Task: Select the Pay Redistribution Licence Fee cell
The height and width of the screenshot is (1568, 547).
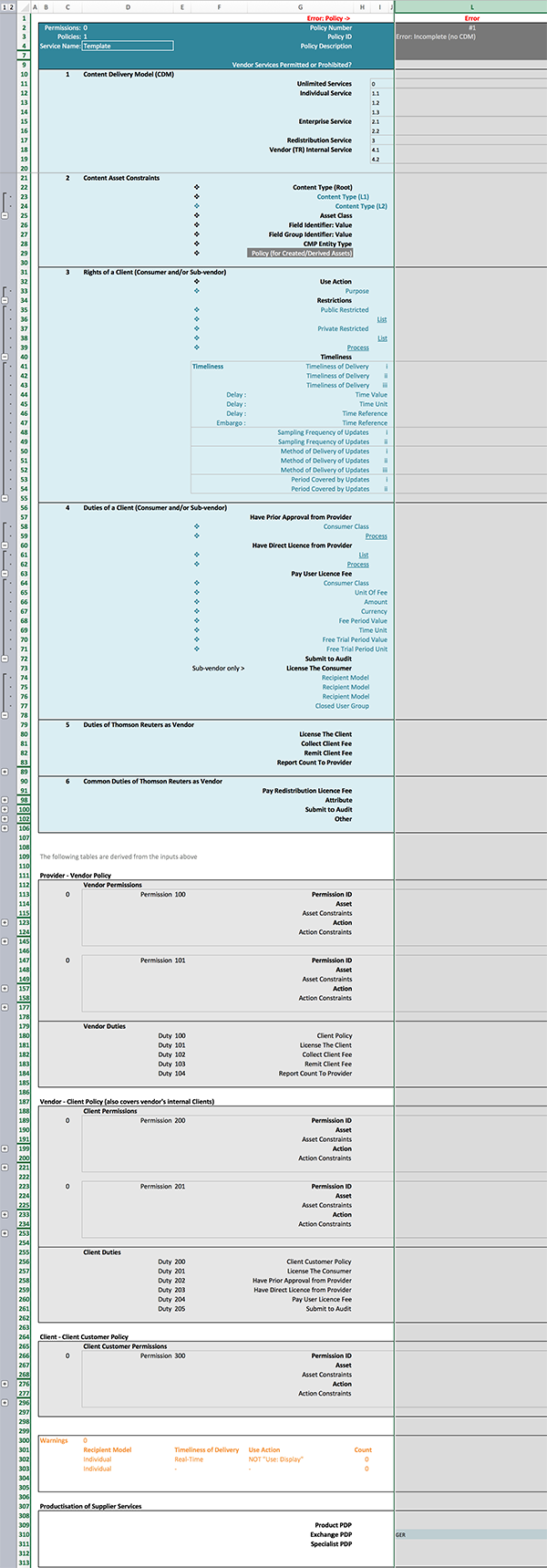Action: (x=307, y=791)
